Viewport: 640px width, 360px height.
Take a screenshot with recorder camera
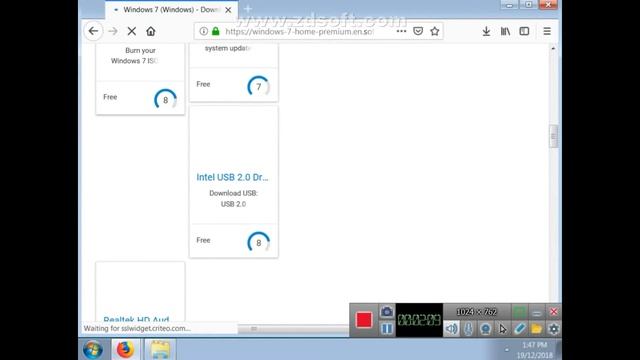point(387,312)
